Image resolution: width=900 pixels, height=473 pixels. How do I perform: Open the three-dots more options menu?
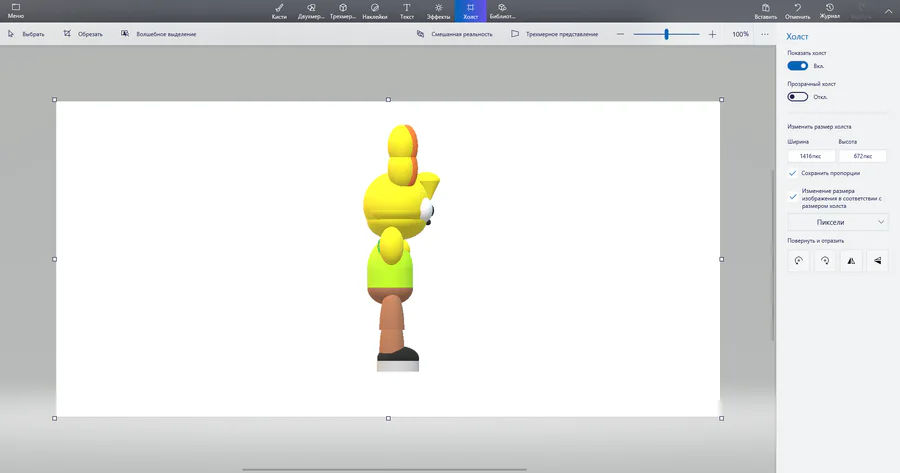click(765, 34)
